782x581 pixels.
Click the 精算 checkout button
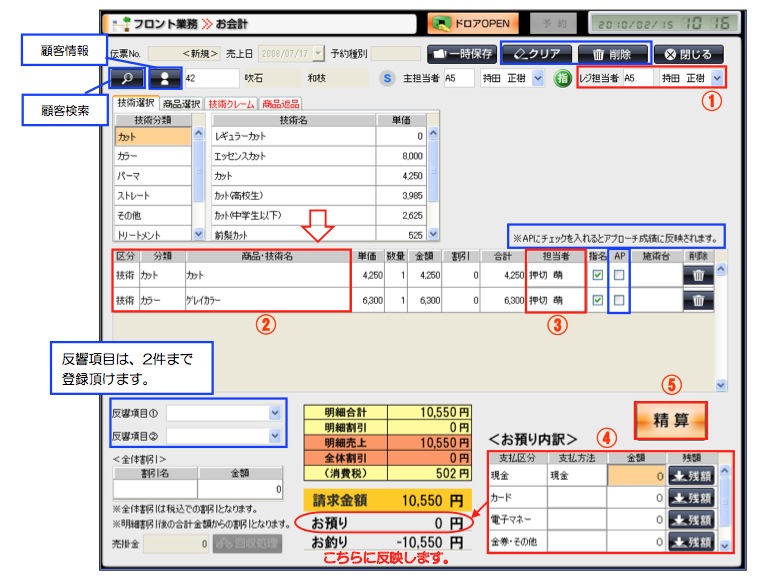[x=670, y=419]
